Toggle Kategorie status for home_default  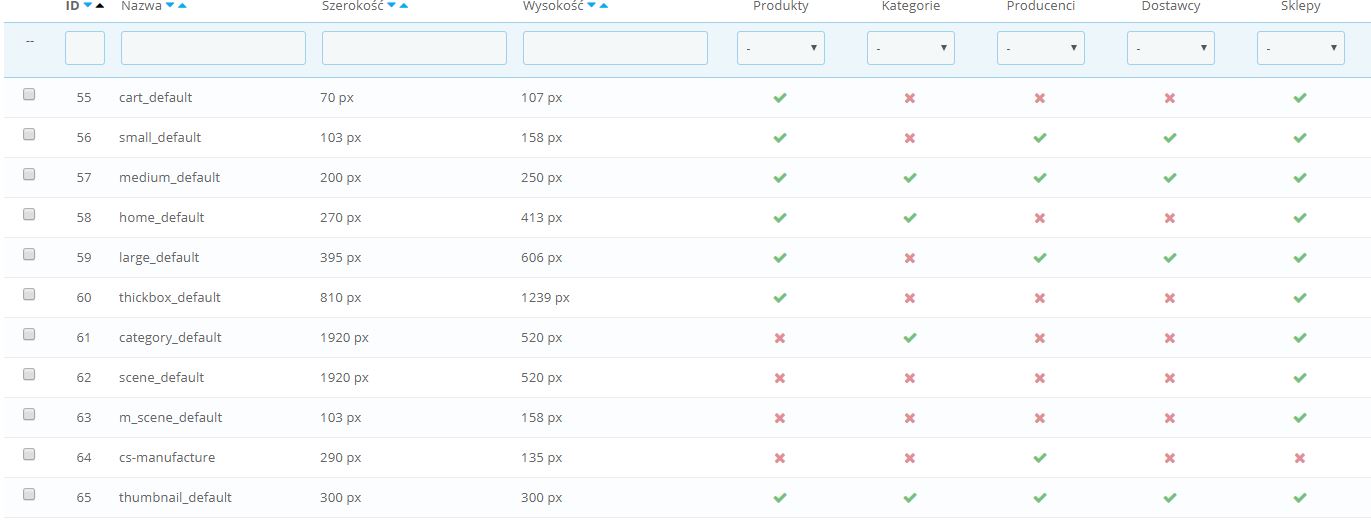[x=910, y=218]
